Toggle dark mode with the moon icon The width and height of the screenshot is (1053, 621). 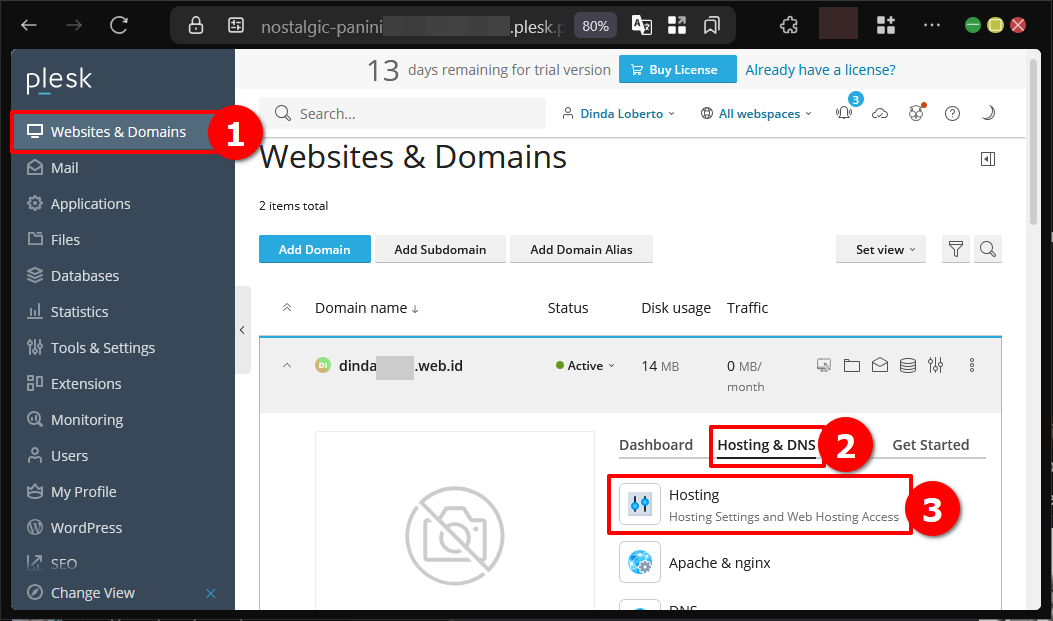point(988,114)
